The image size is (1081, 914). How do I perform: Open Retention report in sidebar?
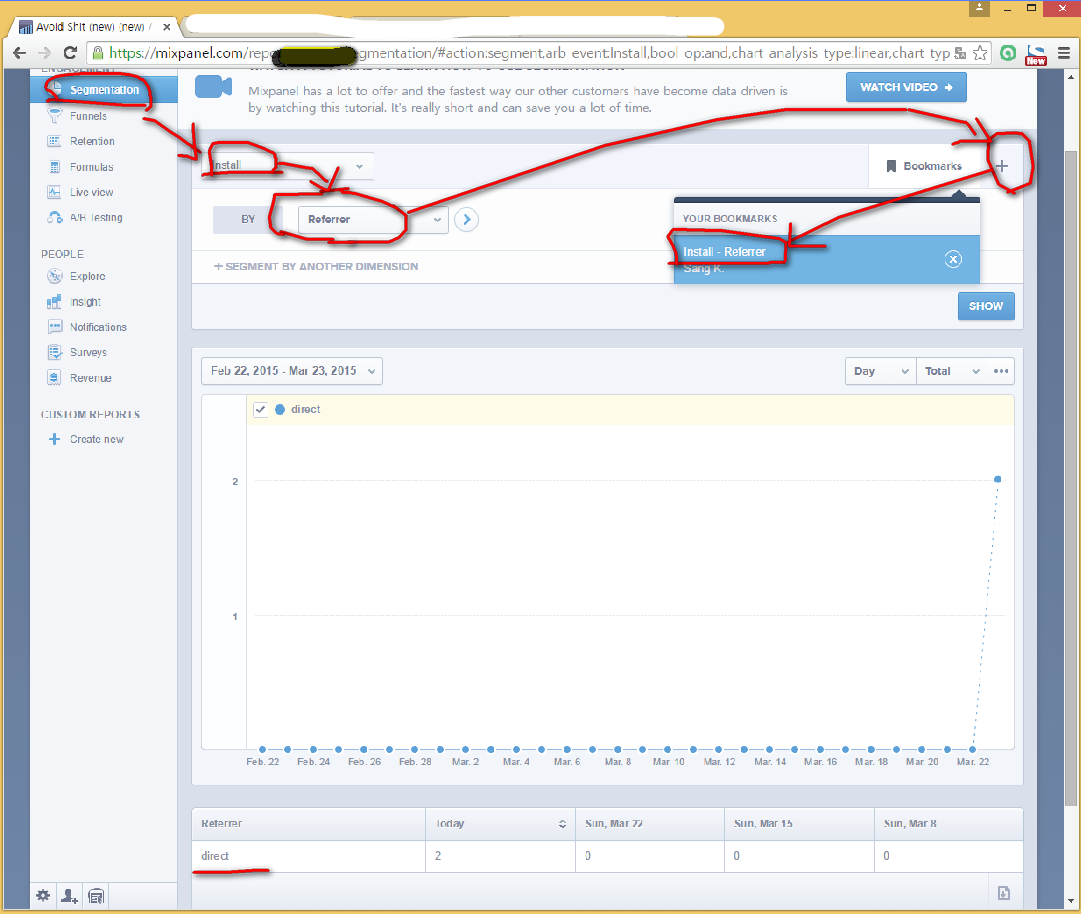click(92, 141)
